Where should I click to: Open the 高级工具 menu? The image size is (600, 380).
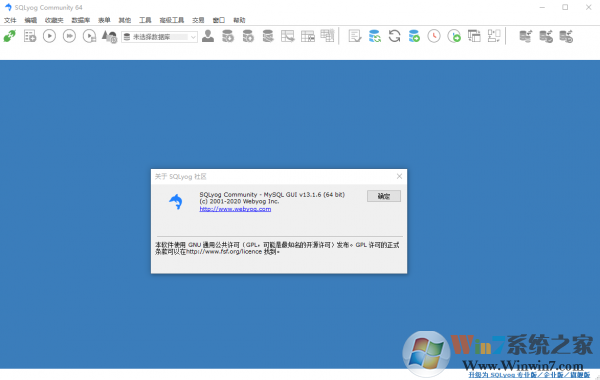pyautogui.click(x=172, y=20)
